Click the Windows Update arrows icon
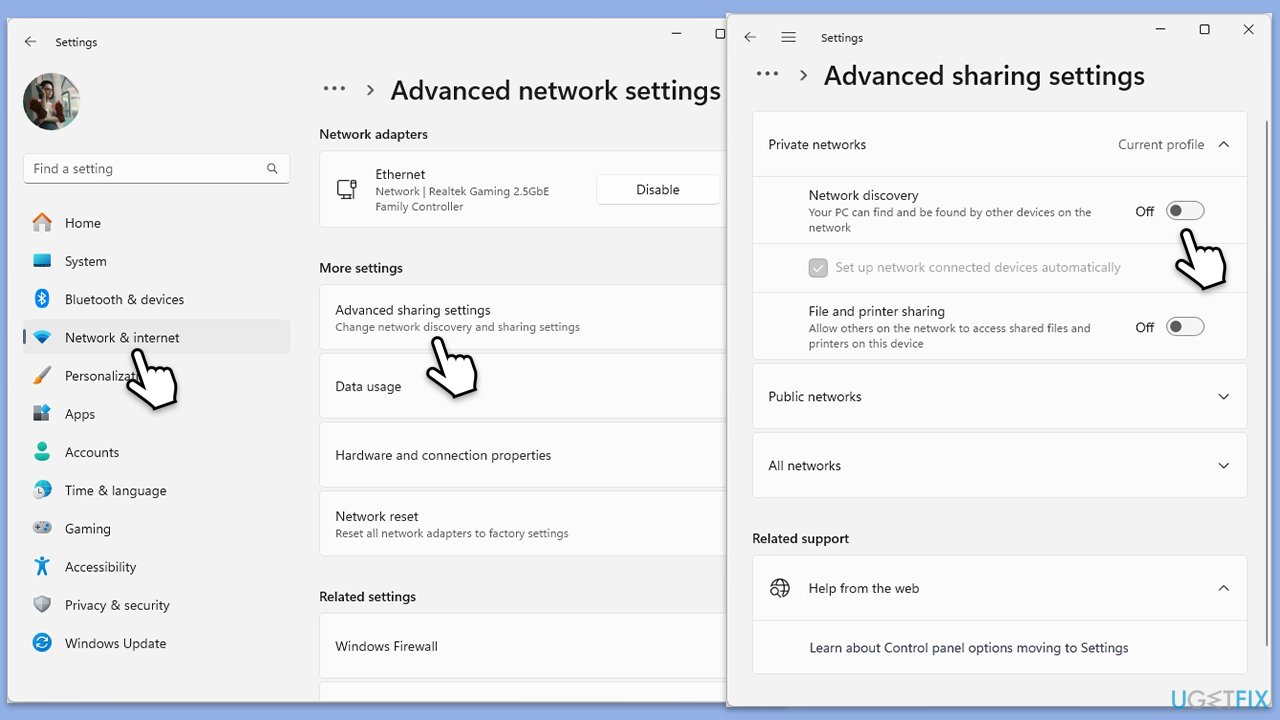1280x720 pixels. click(42, 643)
